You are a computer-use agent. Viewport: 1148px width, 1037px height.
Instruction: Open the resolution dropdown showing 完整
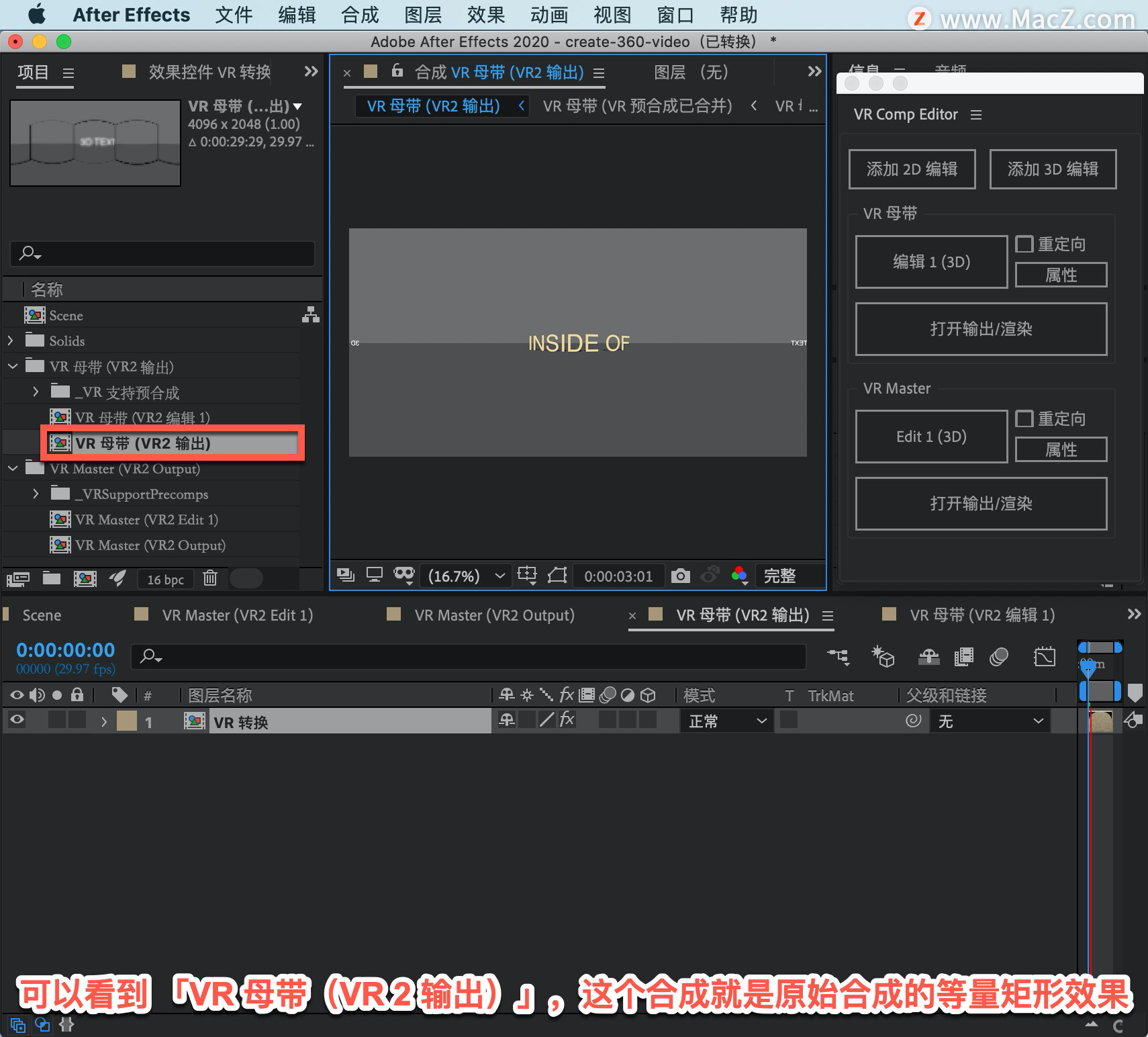[x=790, y=576]
